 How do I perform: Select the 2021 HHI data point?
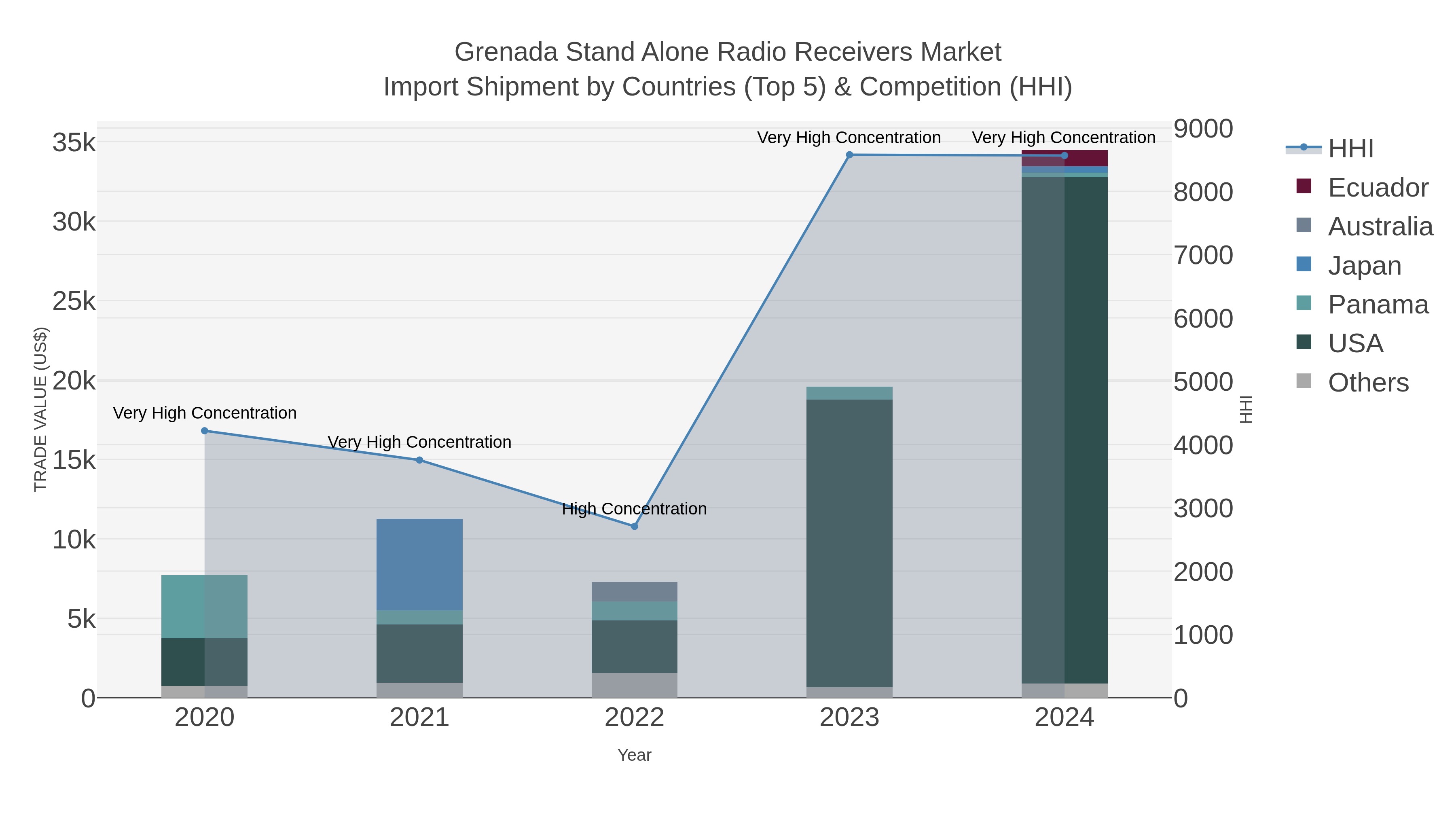[x=419, y=460]
